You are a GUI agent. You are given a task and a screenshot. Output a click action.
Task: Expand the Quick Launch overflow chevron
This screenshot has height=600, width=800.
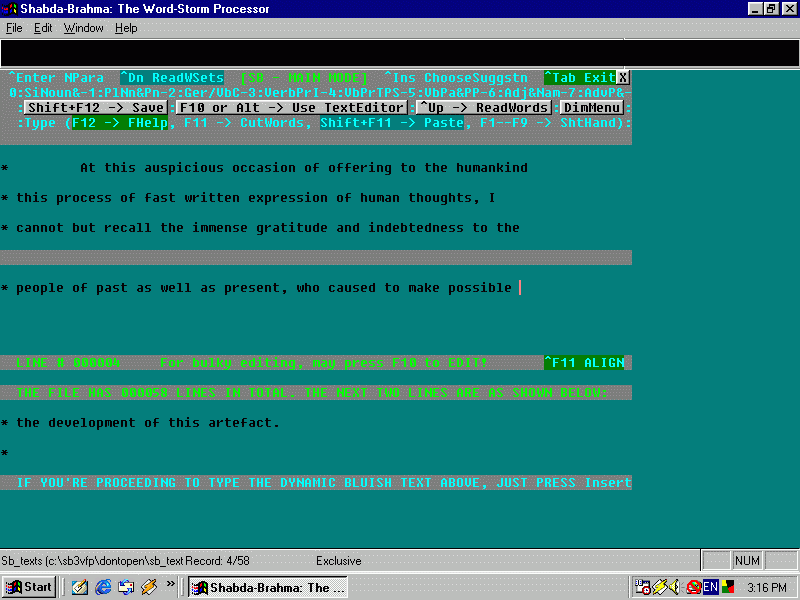[x=170, y=583]
